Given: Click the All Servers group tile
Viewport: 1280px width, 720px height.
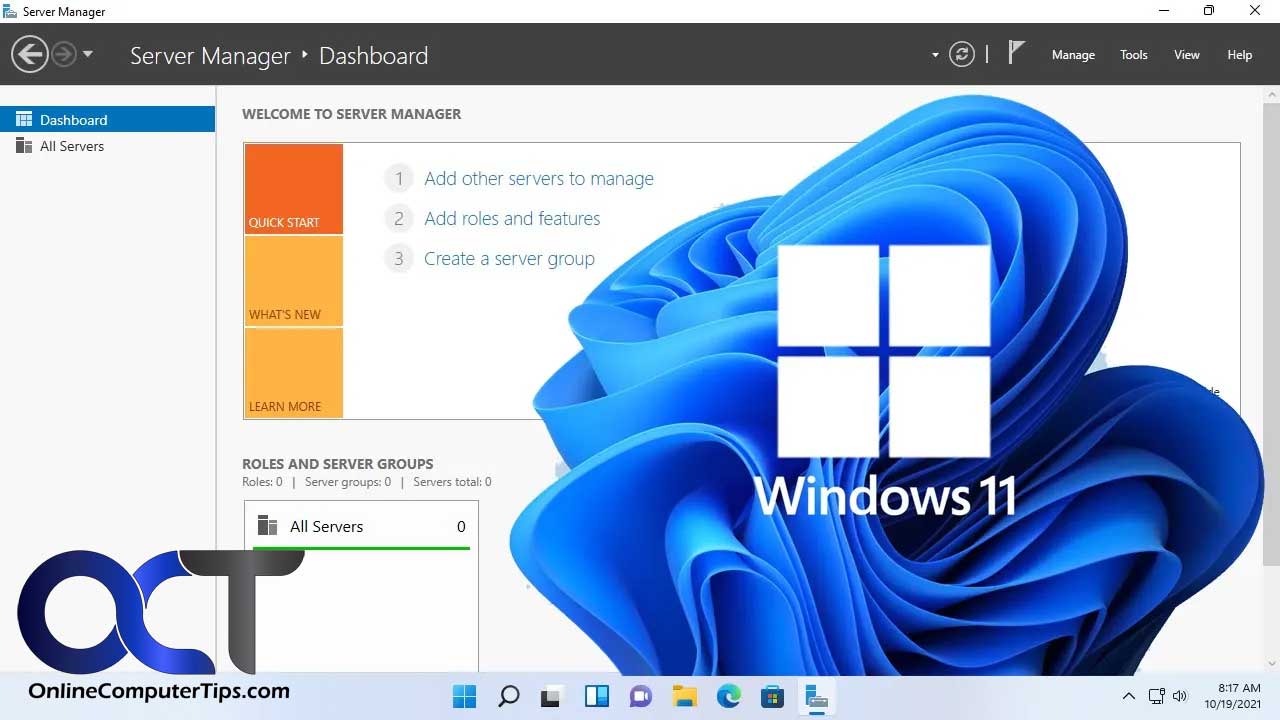Looking at the screenshot, I should click(361, 527).
